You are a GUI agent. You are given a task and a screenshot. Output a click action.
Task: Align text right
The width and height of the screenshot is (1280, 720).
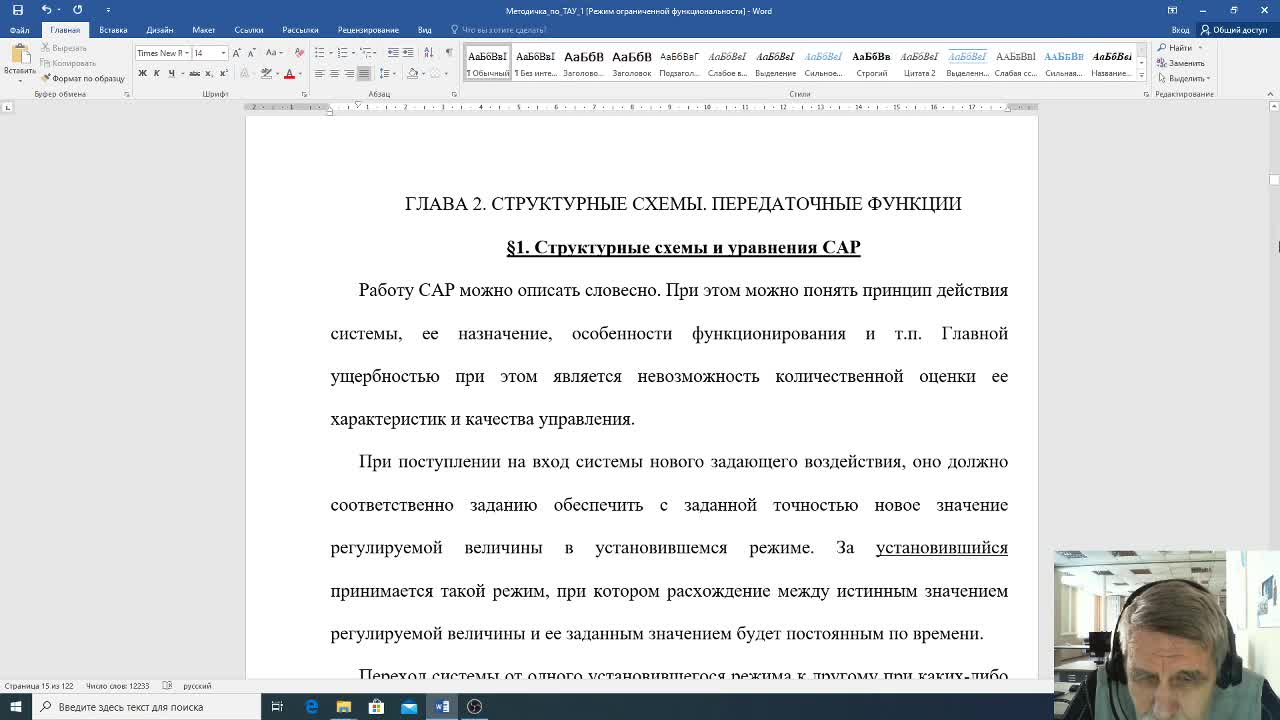(x=349, y=73)
